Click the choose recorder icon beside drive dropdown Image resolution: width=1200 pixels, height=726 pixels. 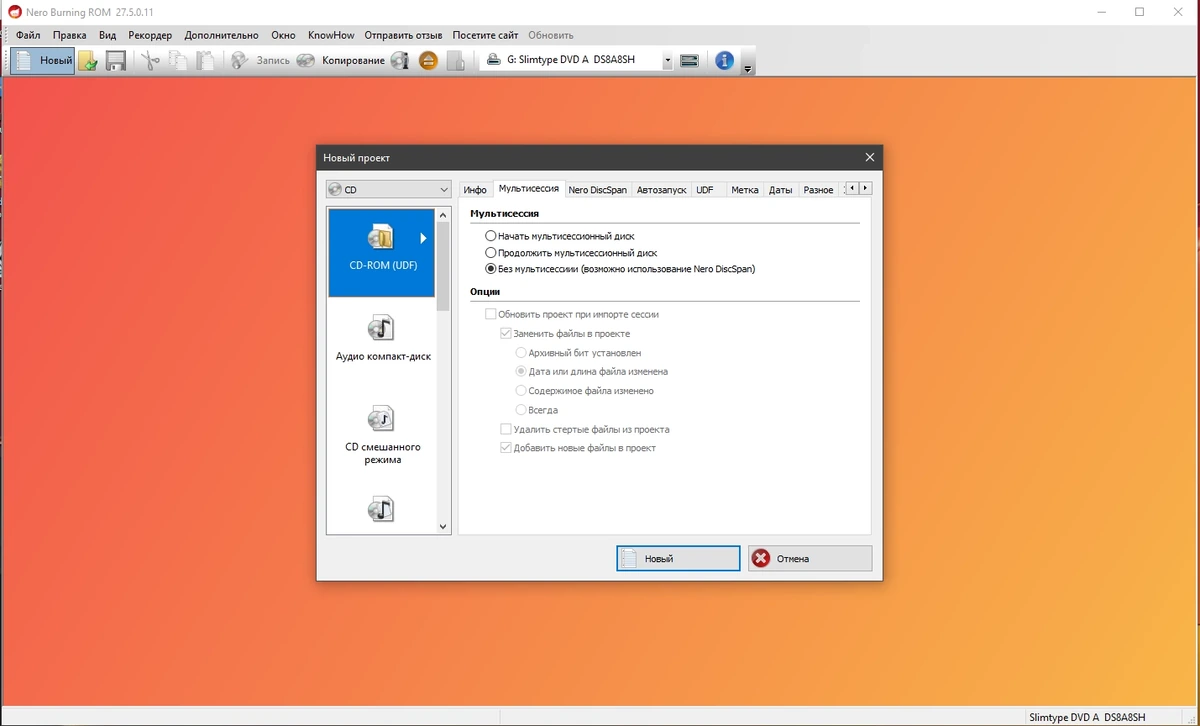coord(689,61)
